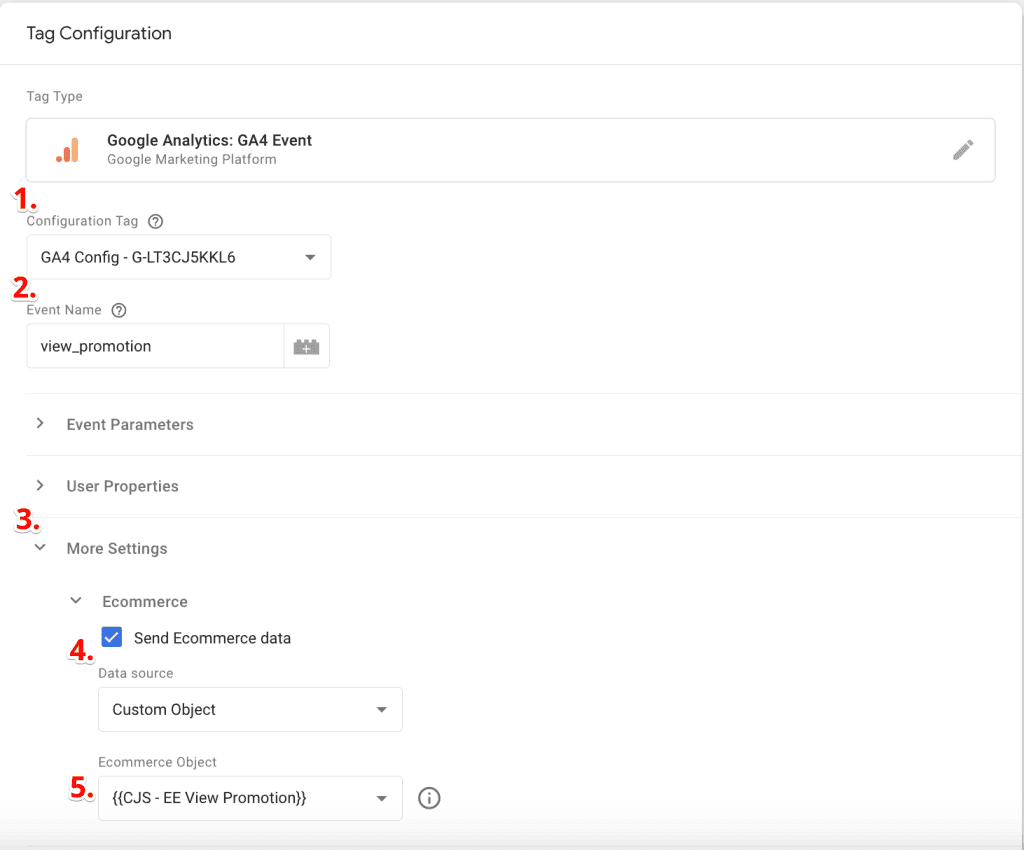Collapse the Ecommerce subsection chevron
This screenshot has height=850, width=1024.
click(76, 602)
